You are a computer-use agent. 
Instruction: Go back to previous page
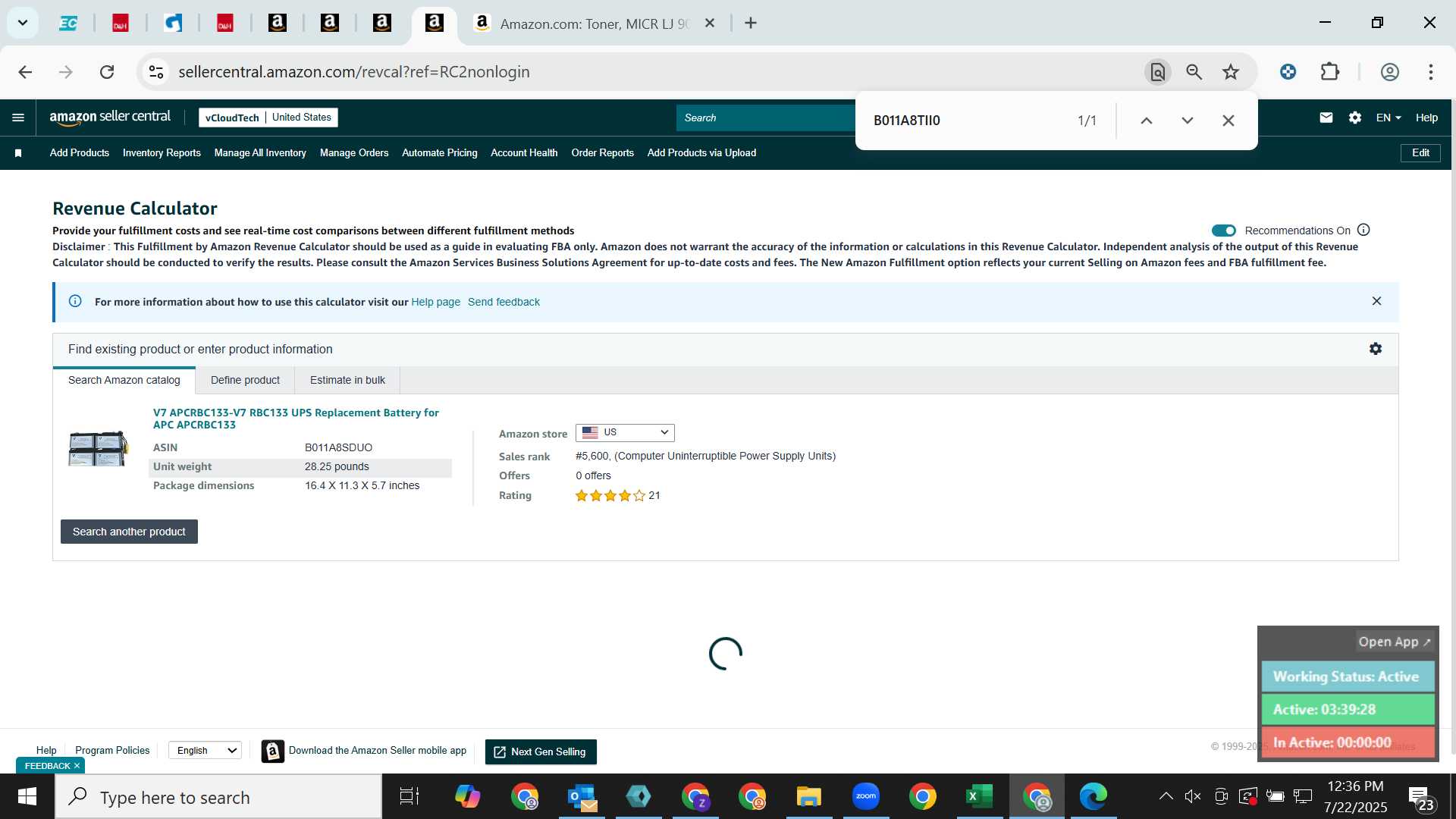coord(25,72)
